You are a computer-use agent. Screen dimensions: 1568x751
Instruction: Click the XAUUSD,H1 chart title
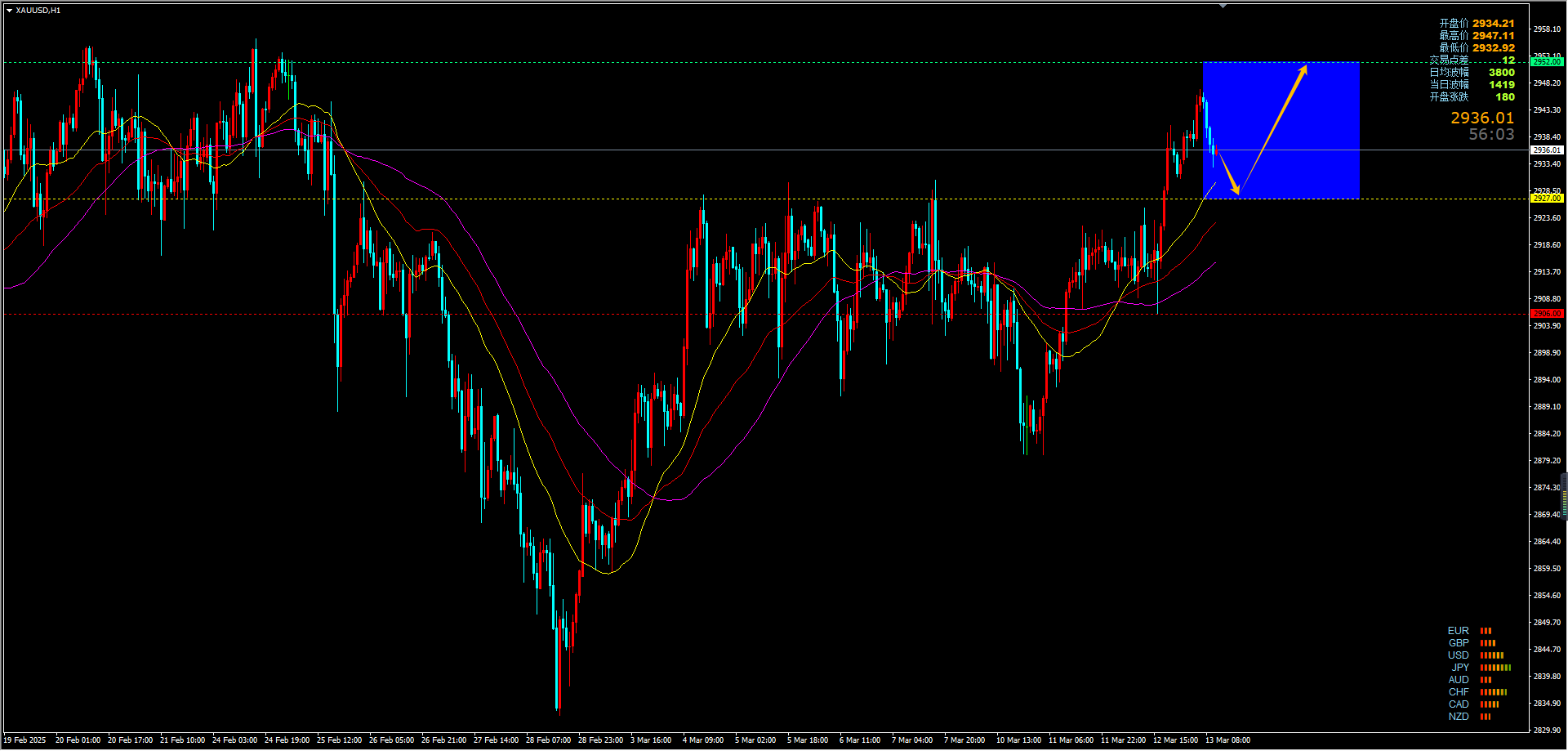coord(38,11)
